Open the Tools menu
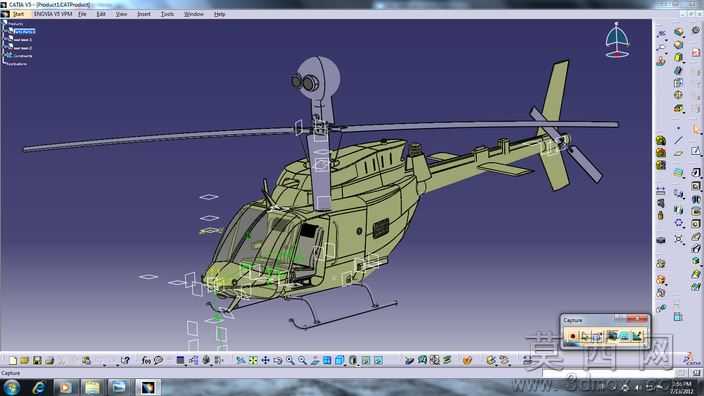Image resolution: width=704 pixels, height=396 pixels. coord(167,14)
